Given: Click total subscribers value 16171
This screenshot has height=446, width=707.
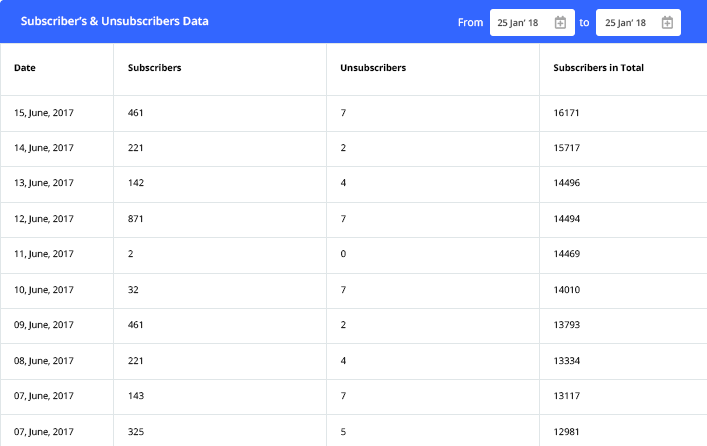Looking at the screenshot, I should point(567,113).
